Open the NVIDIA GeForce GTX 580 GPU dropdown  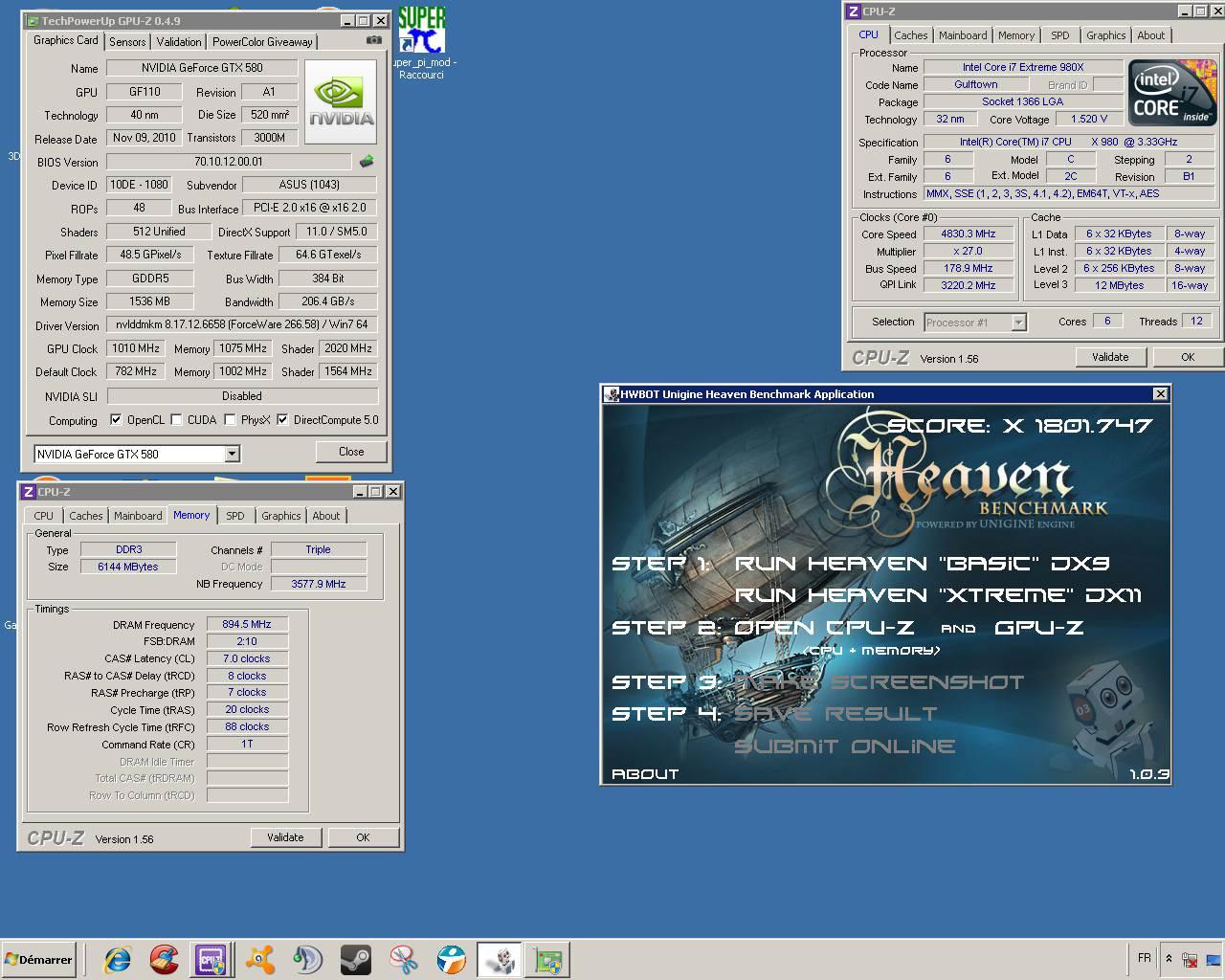(232, 454)
